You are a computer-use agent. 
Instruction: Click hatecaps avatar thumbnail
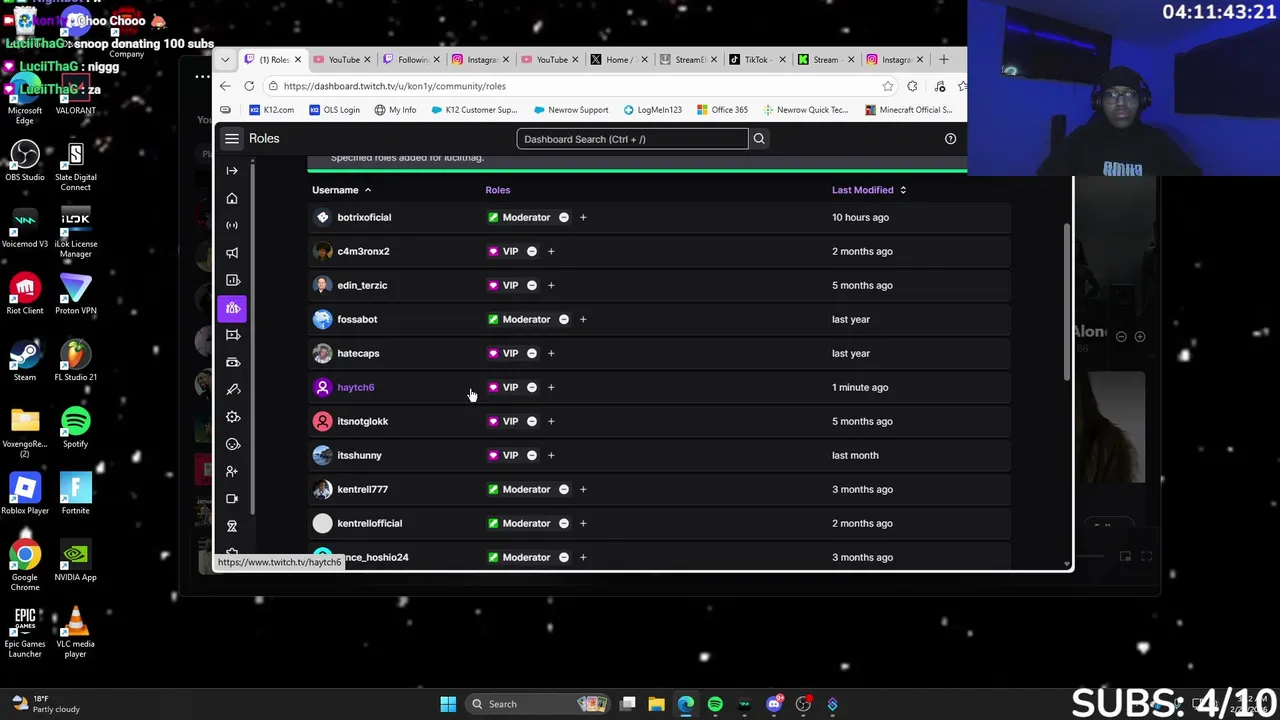pos(322,353)
